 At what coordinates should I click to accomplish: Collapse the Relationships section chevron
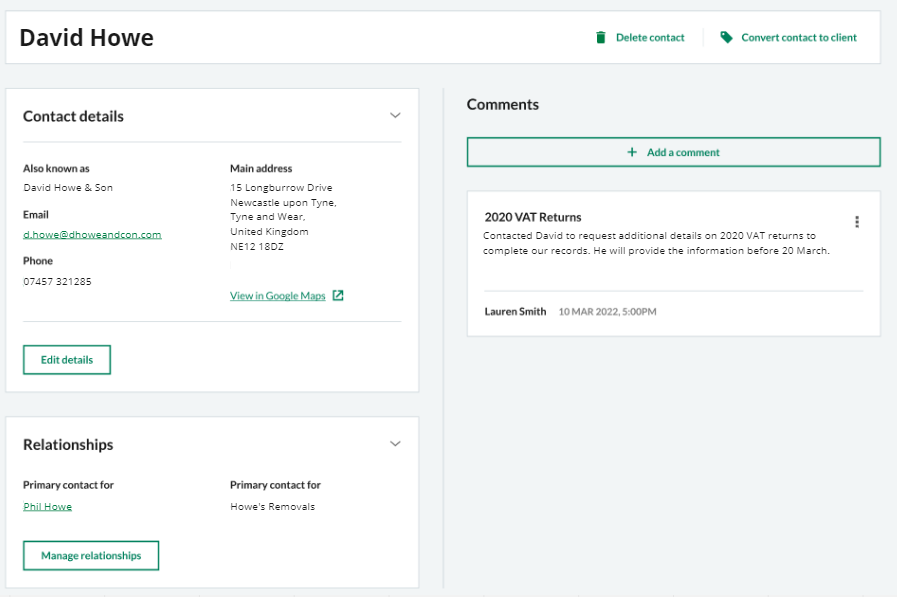coord(395,444)
